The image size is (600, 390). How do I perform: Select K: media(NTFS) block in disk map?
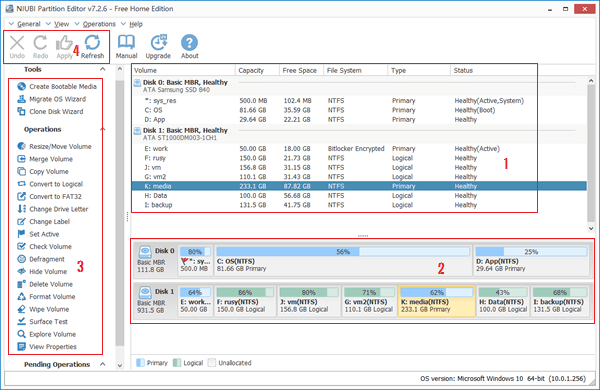[x=437, y=301]
